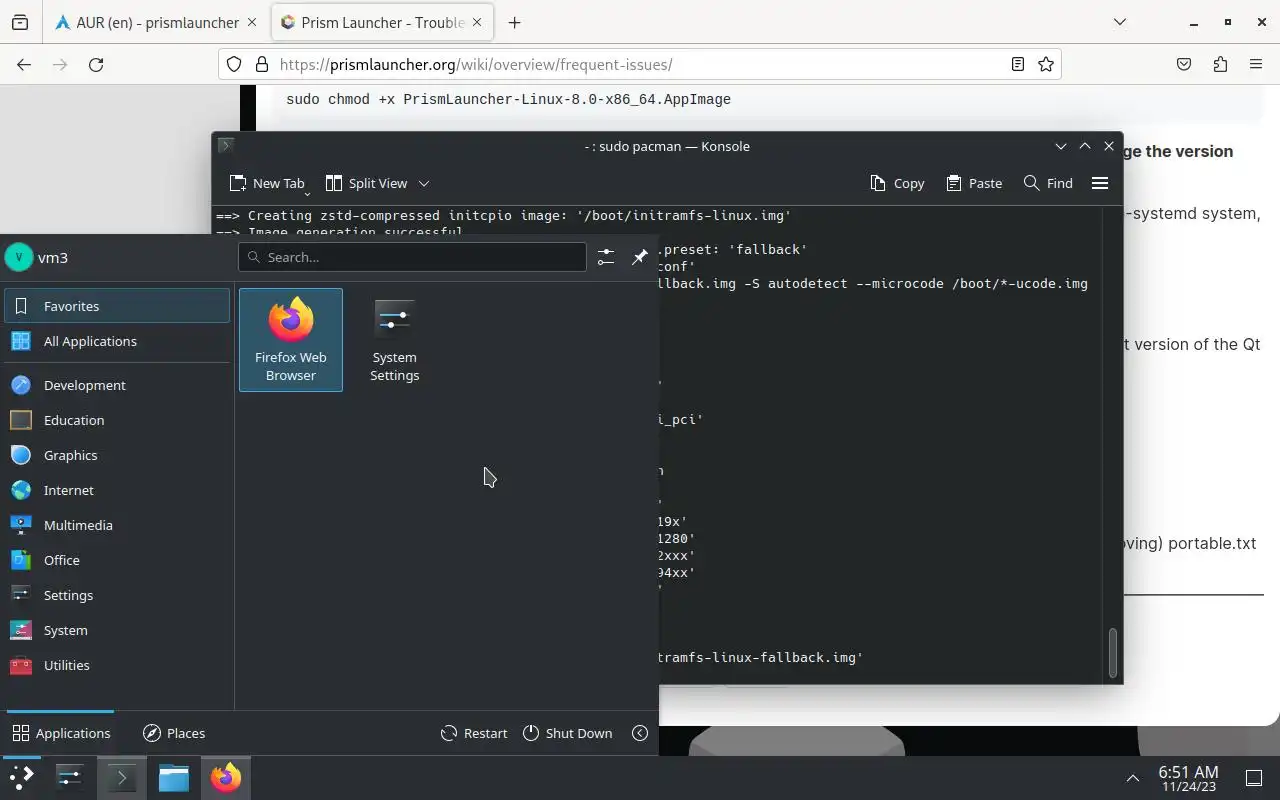Click Split View in Konsole
The image size is (1280, 800).
(x=366, y=183)
